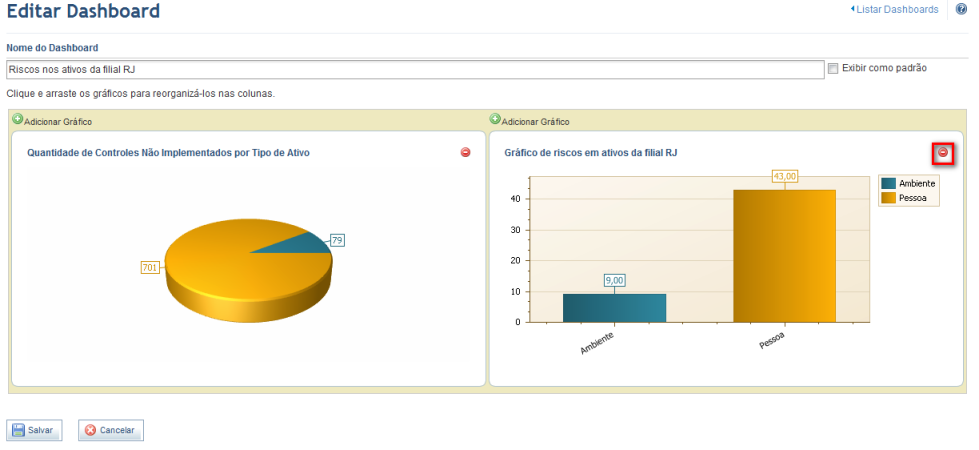Click the Pessoa axis label
Image resolution: width=979 pixels, height=450 pixels.
click(x=772, y=340)
